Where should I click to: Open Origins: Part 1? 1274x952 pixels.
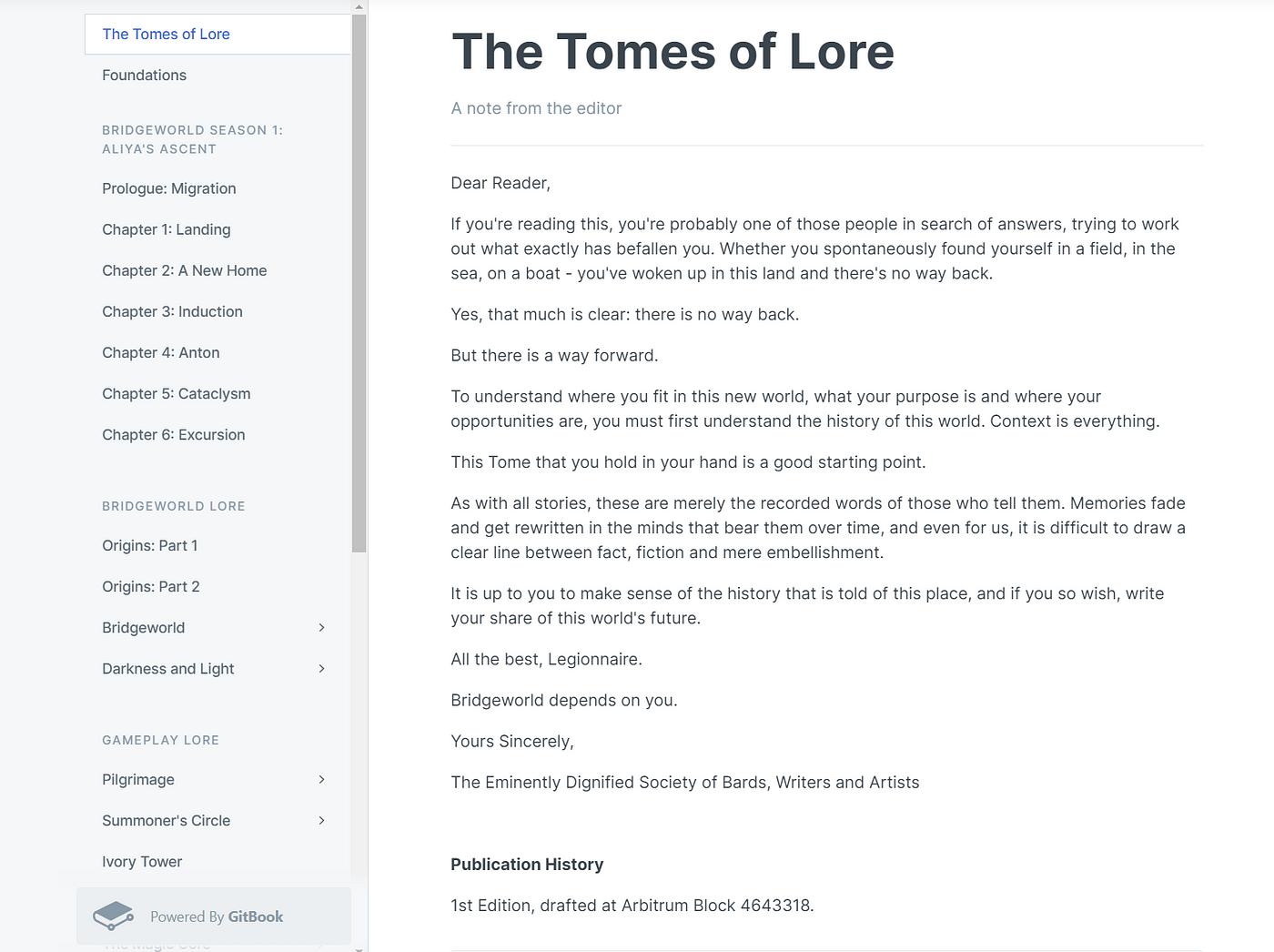[x=149, y=546]
